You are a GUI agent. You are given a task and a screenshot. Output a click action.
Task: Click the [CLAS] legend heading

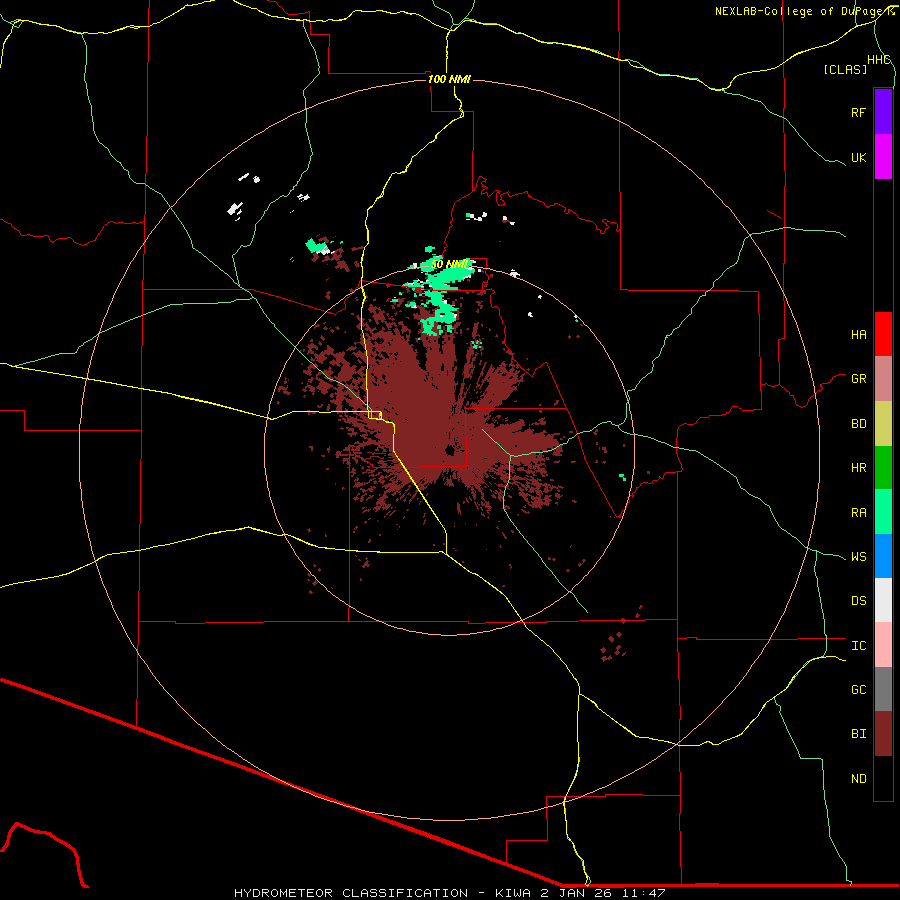pyautogui.click(x=845, y=69)
